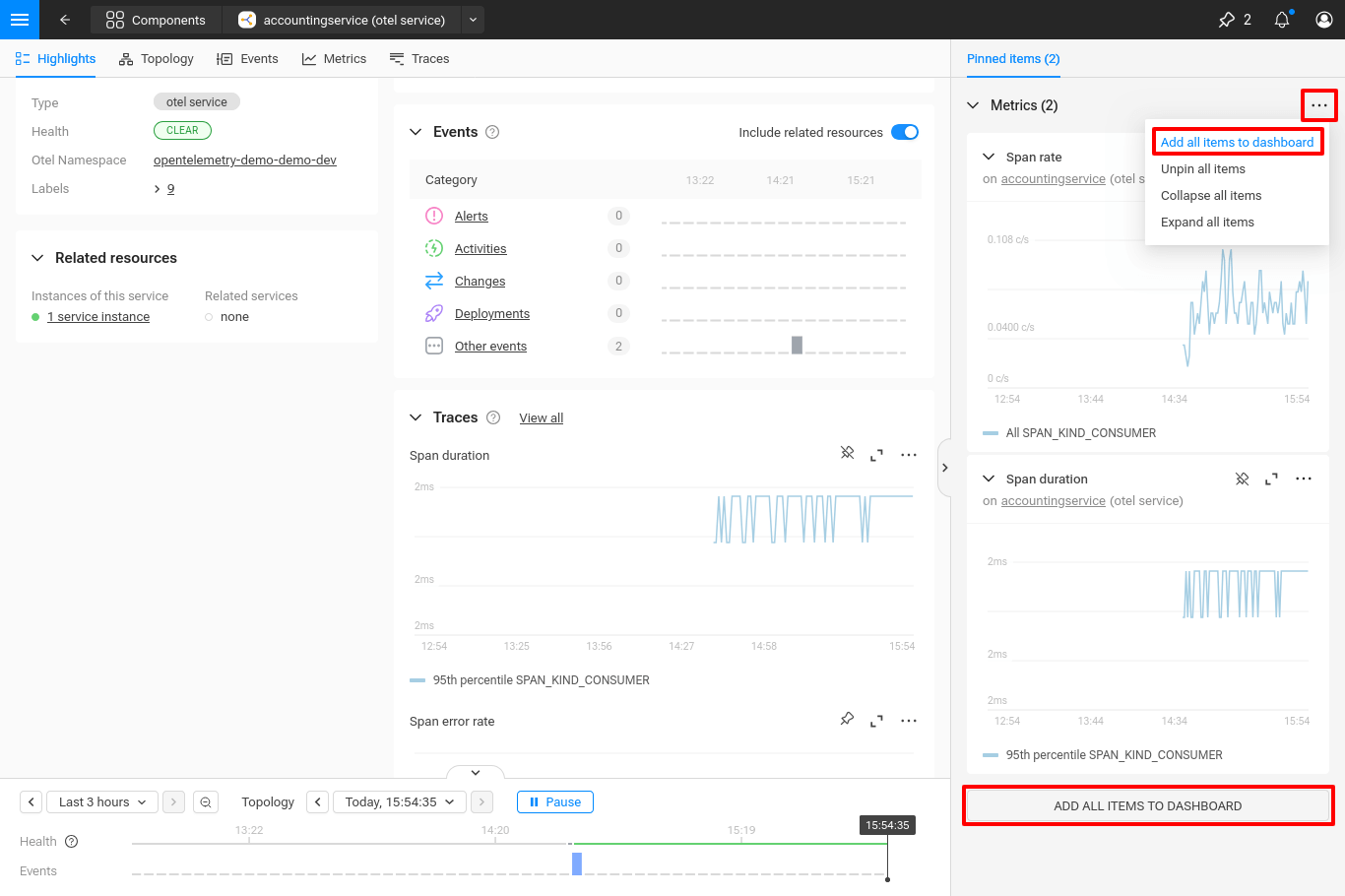This screenshot has height=896, width=1345.
Task: Click the ADD ALL ITEMS TO DASHBOARD button
Action: (1148, 805)
